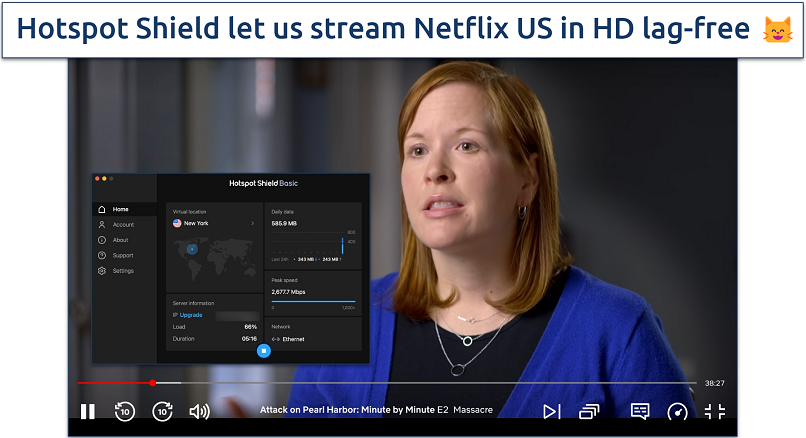Click the Hotspot Shield Basic title
This screenshot has height=438, width=806.
[x=263, y=183]
